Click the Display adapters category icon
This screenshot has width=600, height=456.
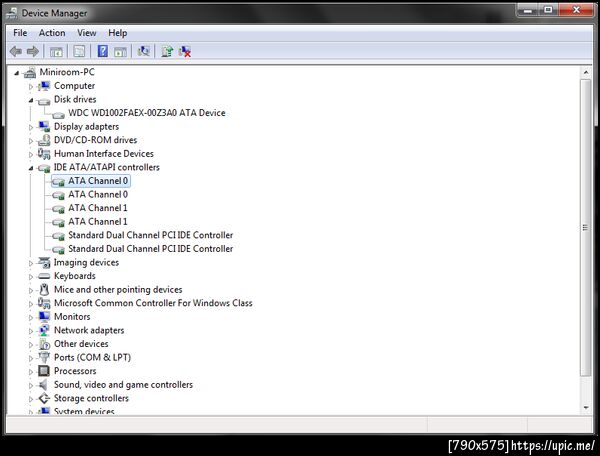pos(44,127)
